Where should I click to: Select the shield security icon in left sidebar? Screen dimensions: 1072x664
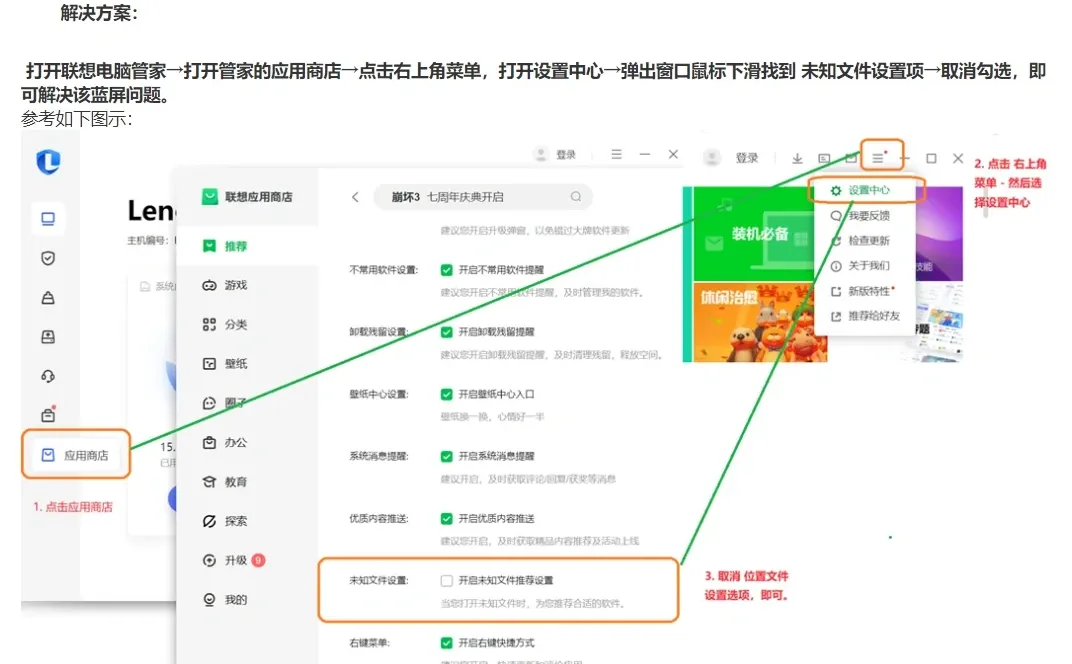(50, 258)
